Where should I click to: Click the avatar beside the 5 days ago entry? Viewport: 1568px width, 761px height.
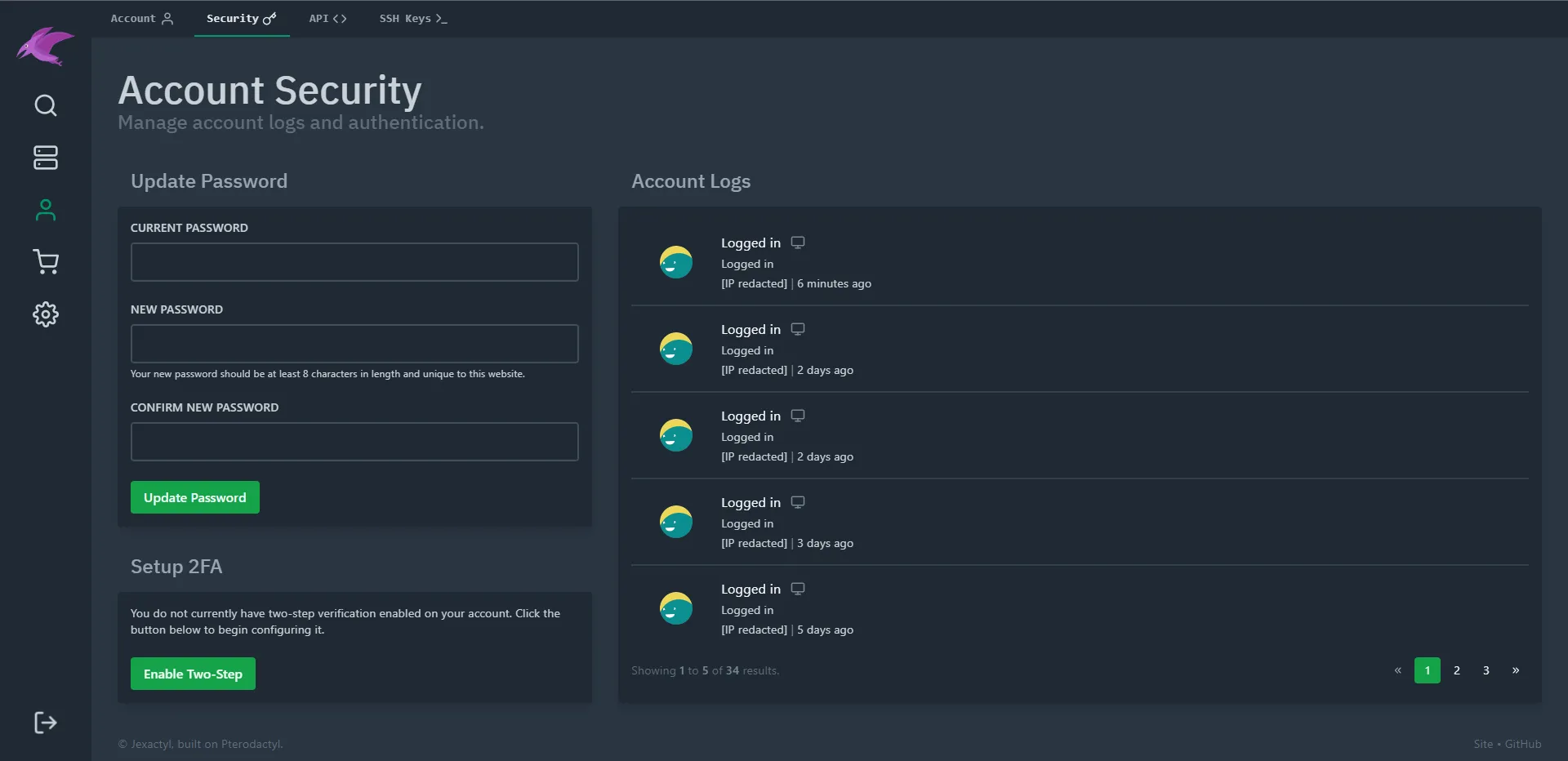(675, 608)
